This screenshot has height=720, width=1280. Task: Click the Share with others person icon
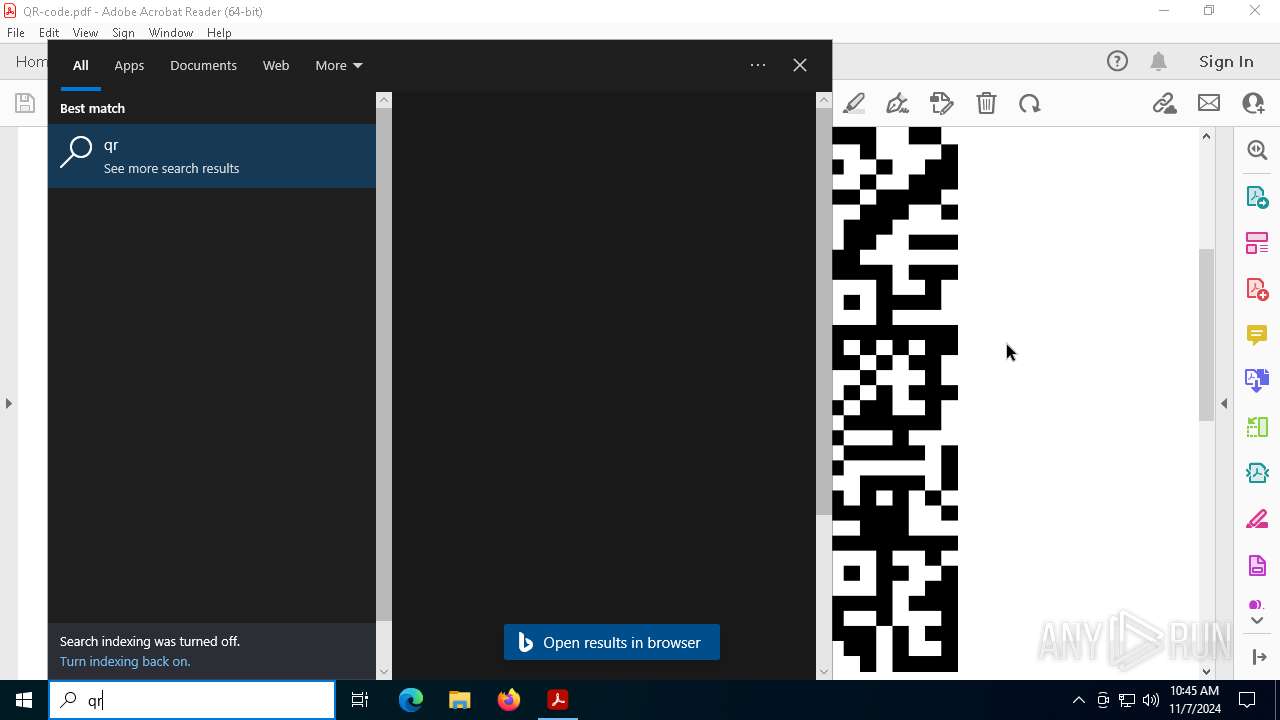click(x=1253, y=103)
